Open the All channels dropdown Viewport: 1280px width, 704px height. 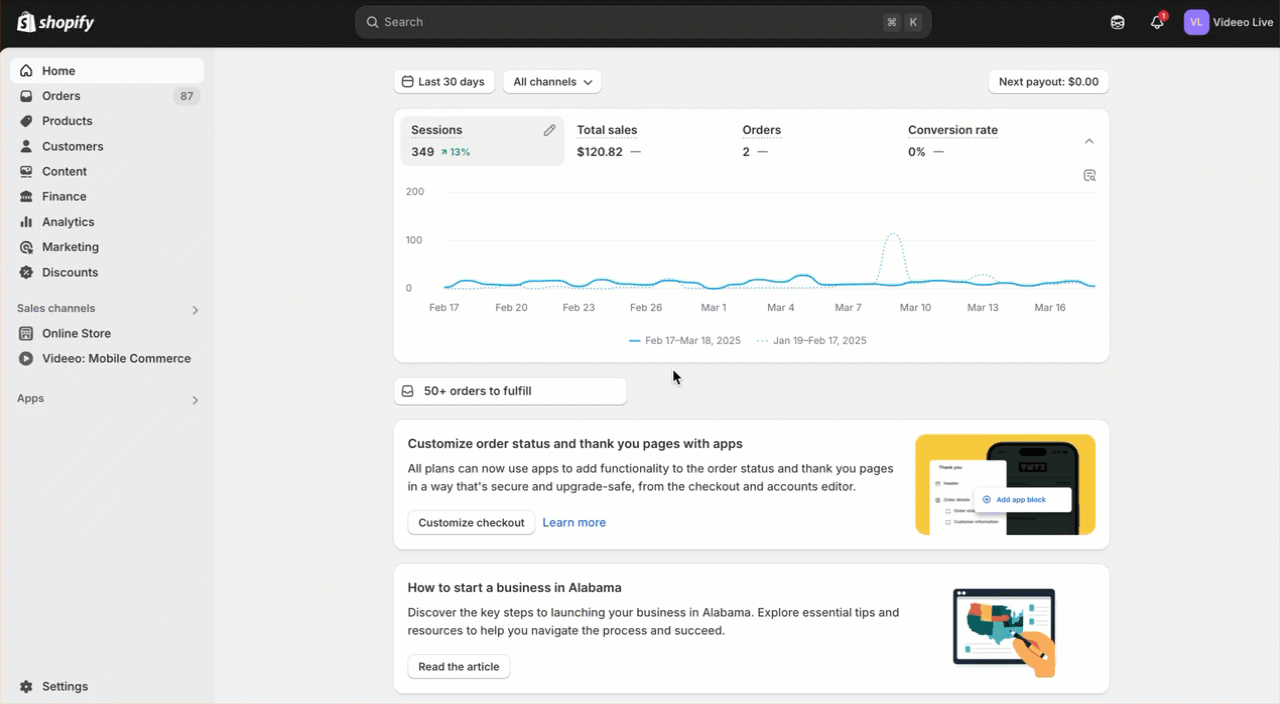[552, 82]
